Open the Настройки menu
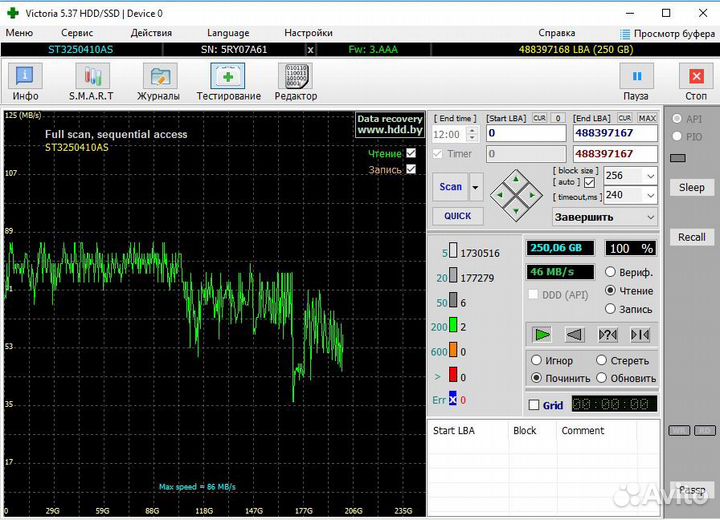720x520 pixels. pos(308,33)
